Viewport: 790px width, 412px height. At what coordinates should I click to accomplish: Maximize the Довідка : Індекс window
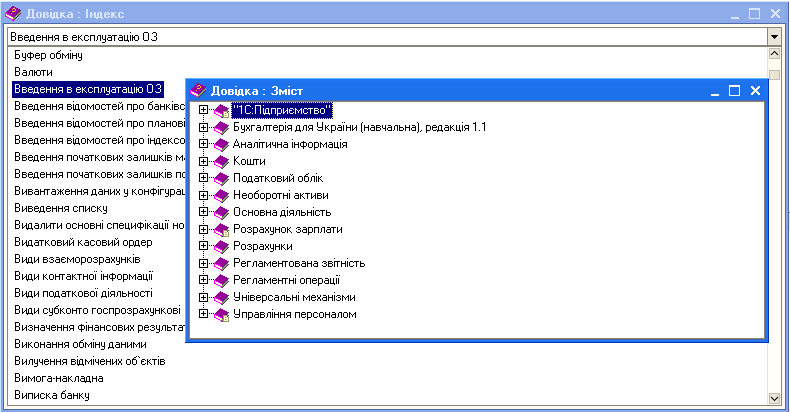tap(754, 14)
